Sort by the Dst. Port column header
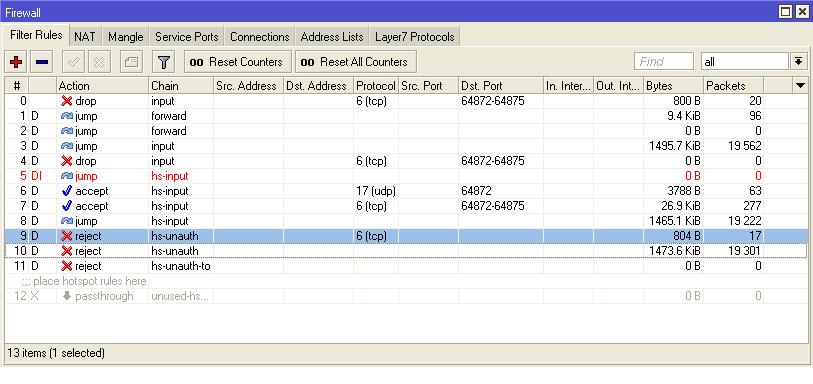 (x=501, y=86)
